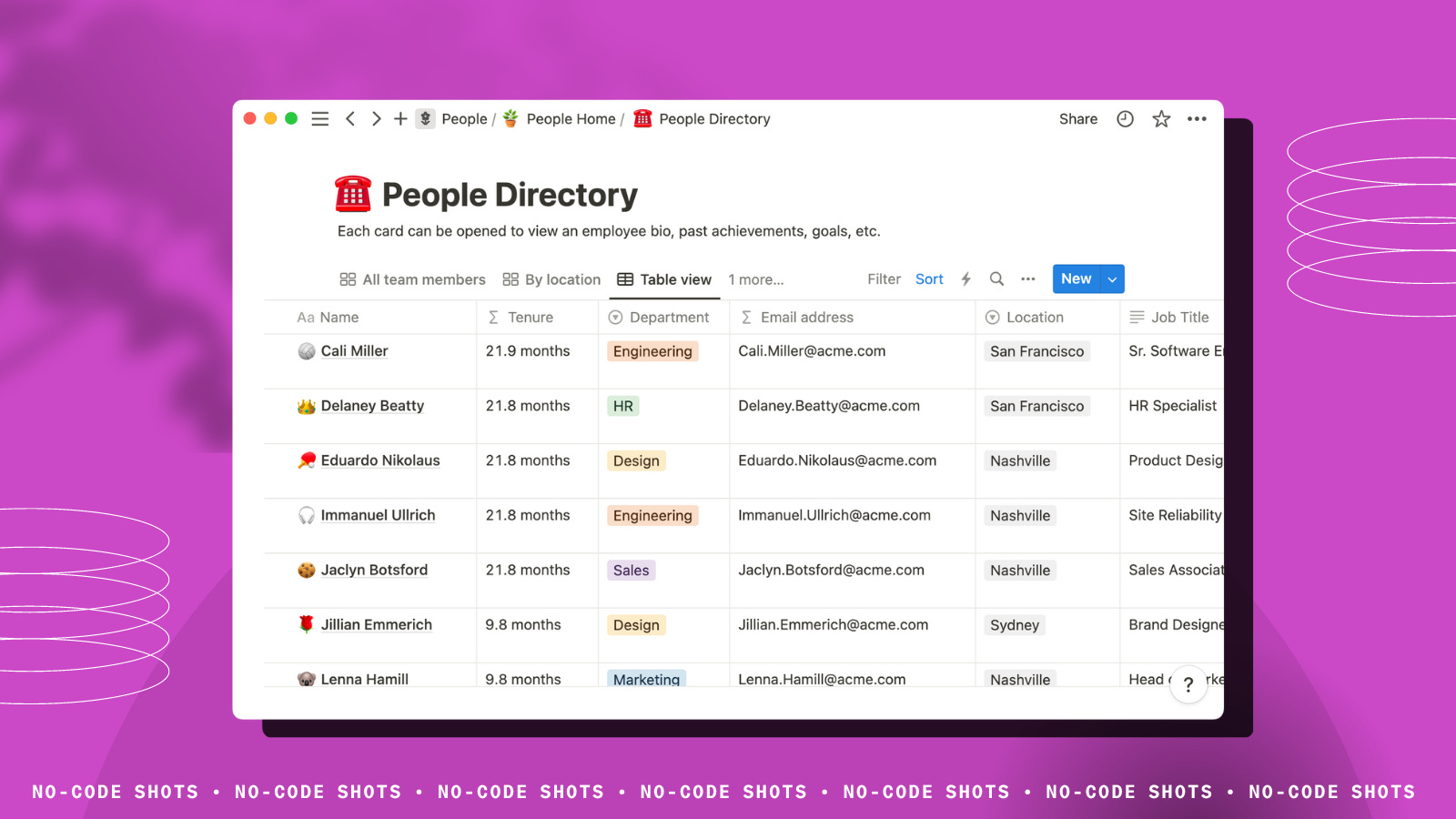Open the Sort option
The width and height of the screenshot is (1456, 819).
point(929,279)
